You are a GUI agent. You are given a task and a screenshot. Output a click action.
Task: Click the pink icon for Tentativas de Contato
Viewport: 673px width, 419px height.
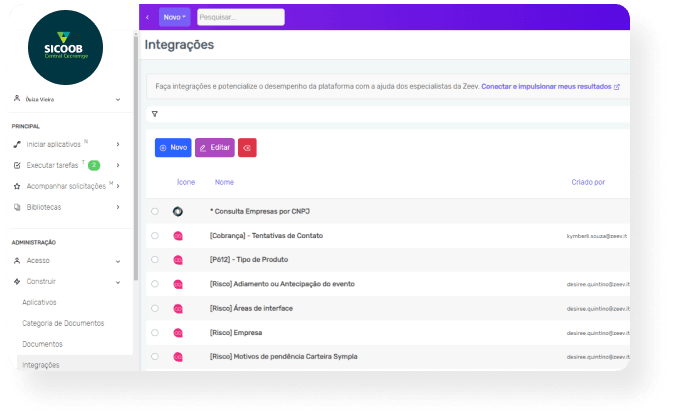[x=178, y=236]
